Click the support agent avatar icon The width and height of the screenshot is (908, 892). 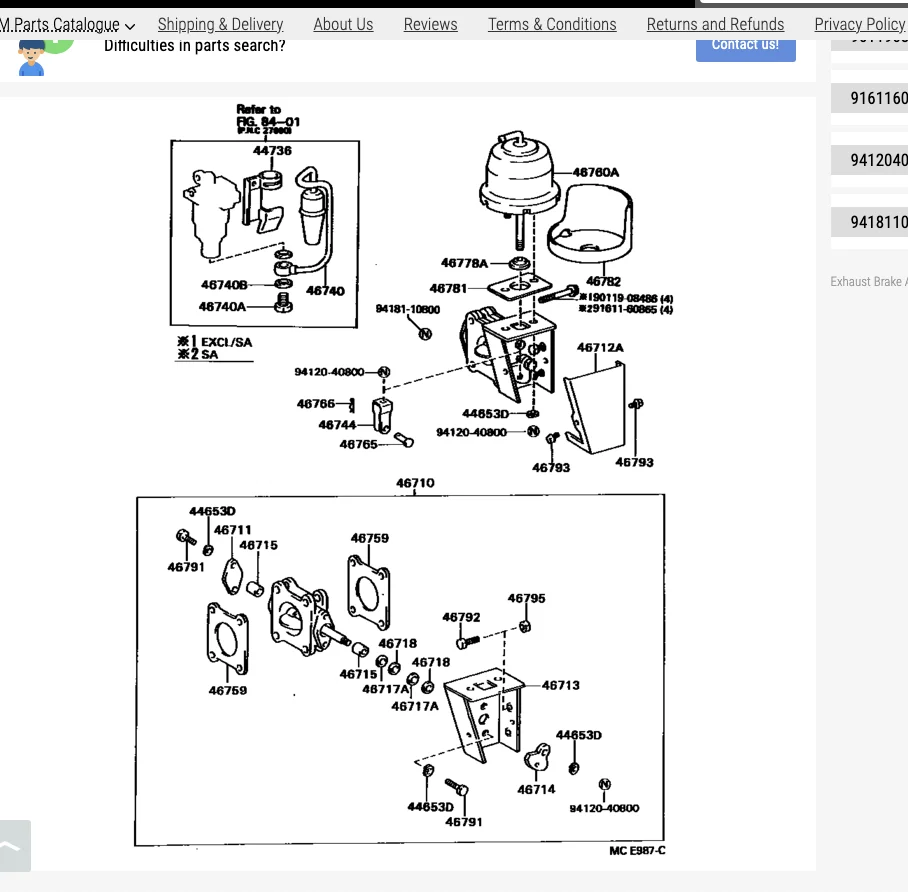[31, 57]
